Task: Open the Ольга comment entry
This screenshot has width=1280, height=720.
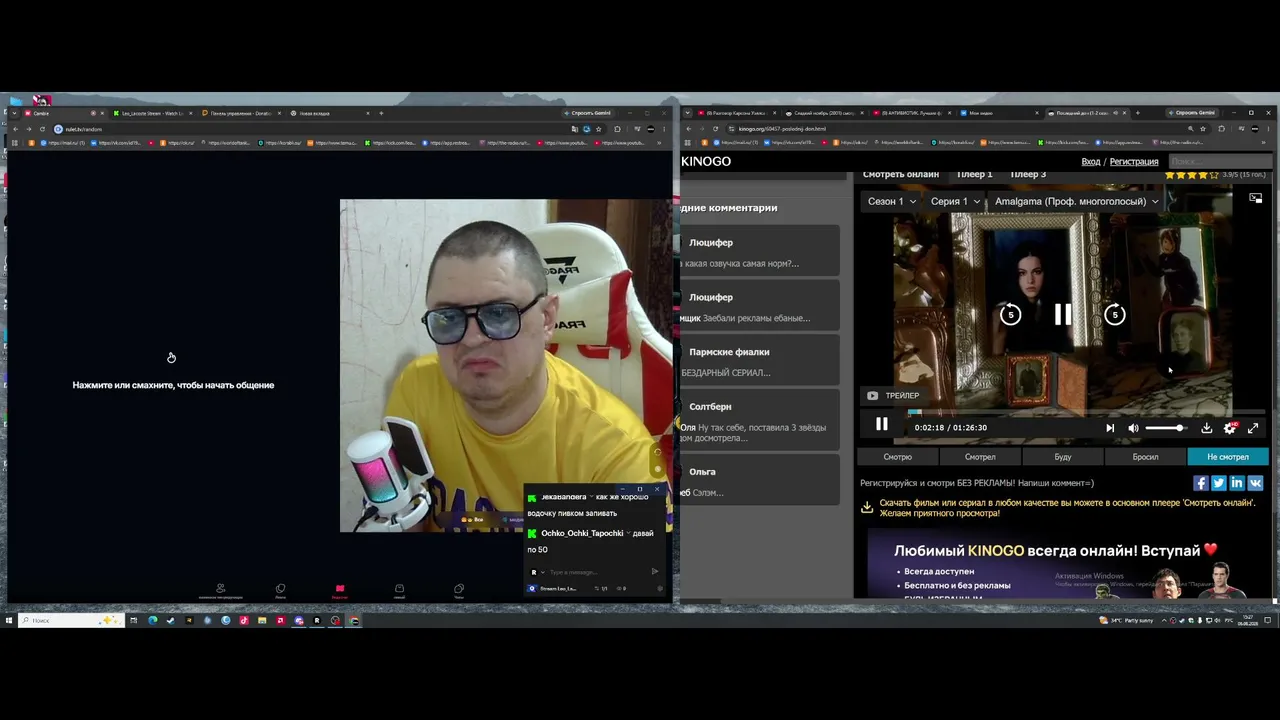Action: [761, 481]
